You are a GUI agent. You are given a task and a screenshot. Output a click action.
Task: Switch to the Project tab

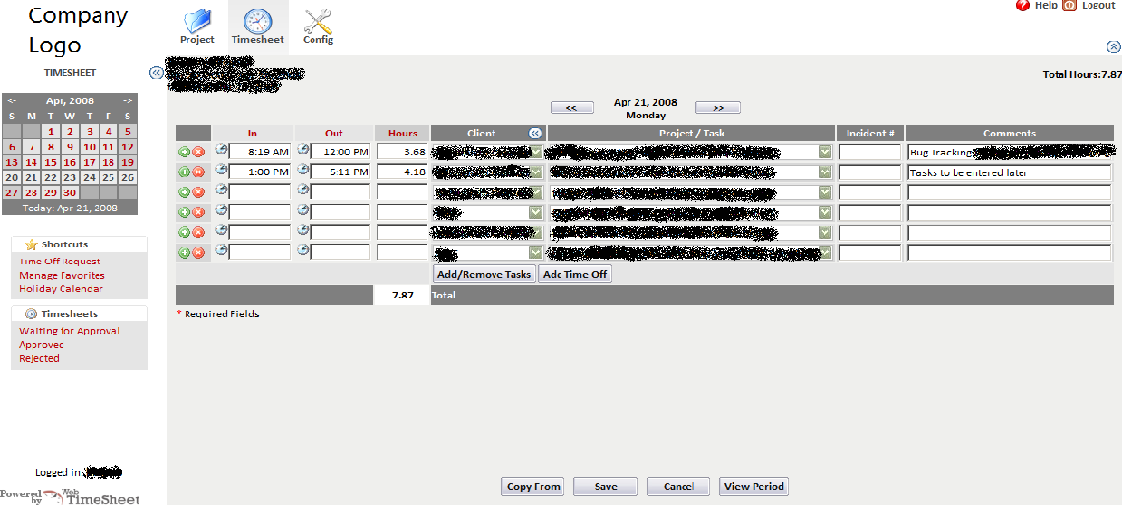pos(197,40)
